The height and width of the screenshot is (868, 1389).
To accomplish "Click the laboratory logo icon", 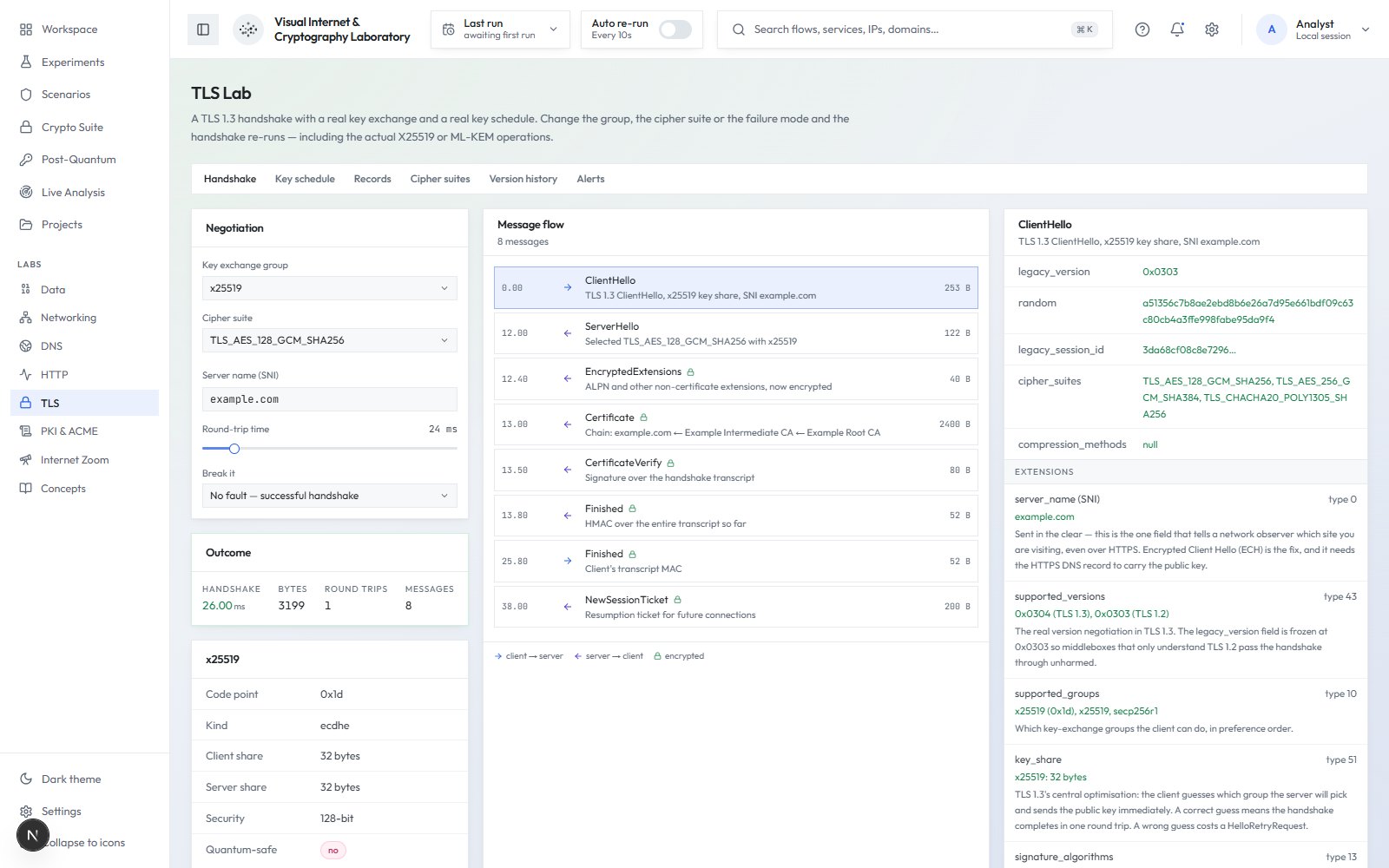I will (x=248, y=30).
